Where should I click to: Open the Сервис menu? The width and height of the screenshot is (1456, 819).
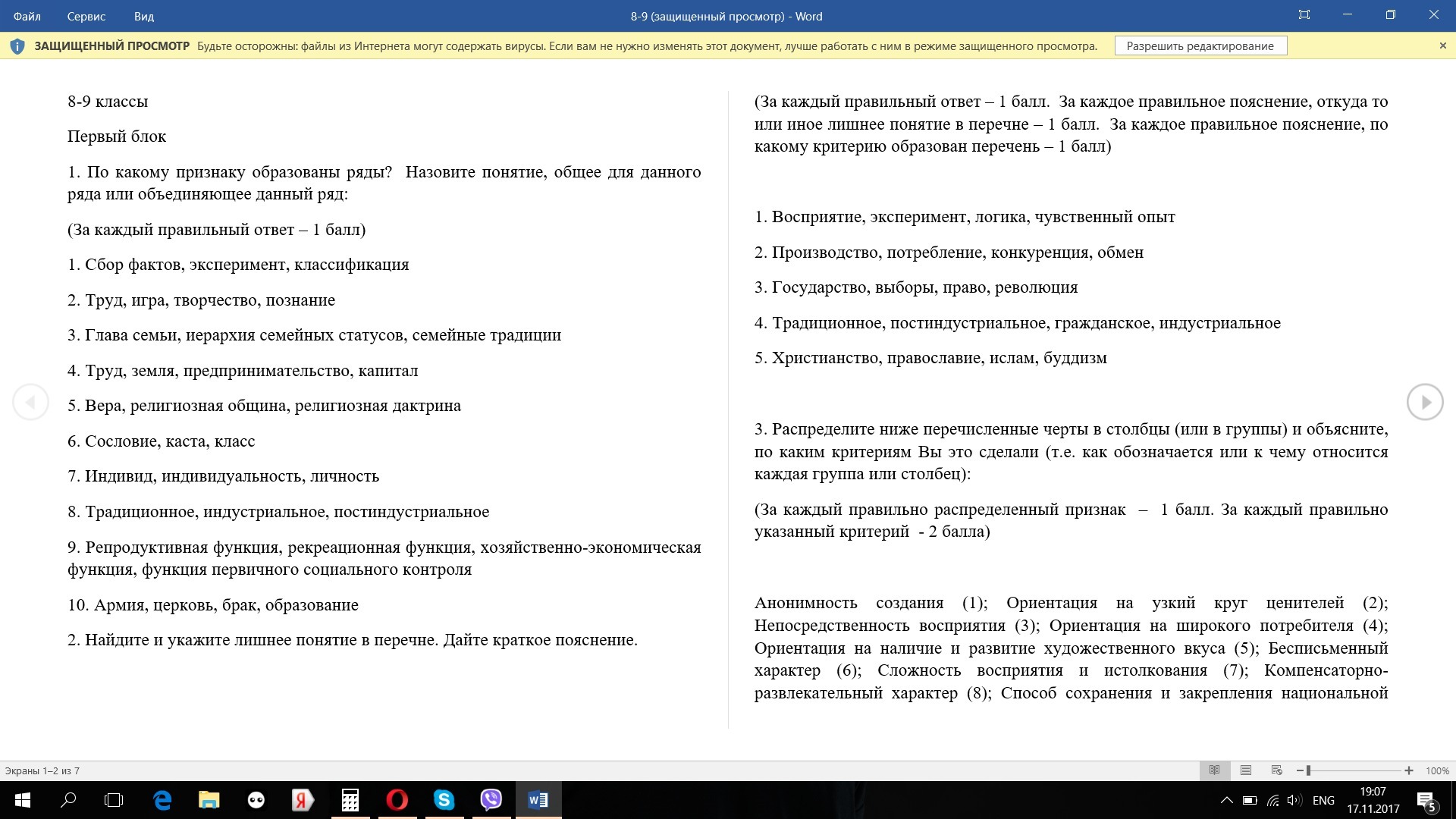tap(86, 16)
